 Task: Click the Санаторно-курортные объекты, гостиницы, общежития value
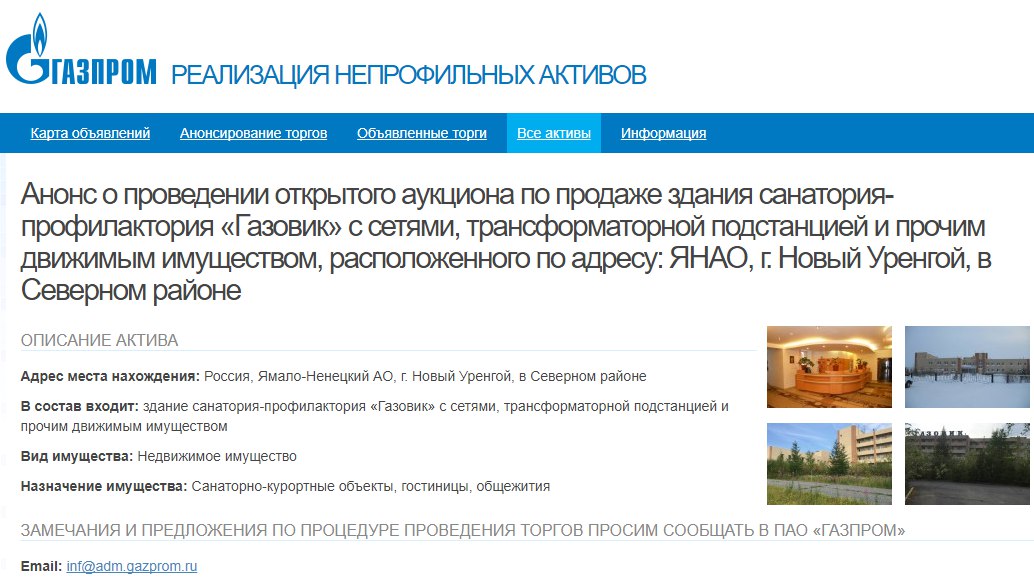(x=371, y=487)
